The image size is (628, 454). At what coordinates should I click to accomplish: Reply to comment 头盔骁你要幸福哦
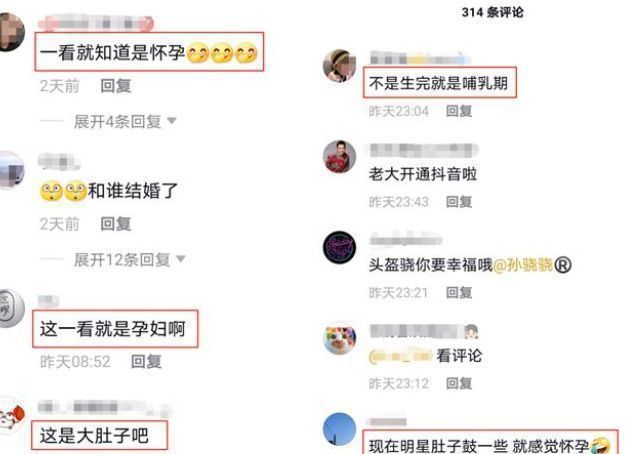[459, 293]
